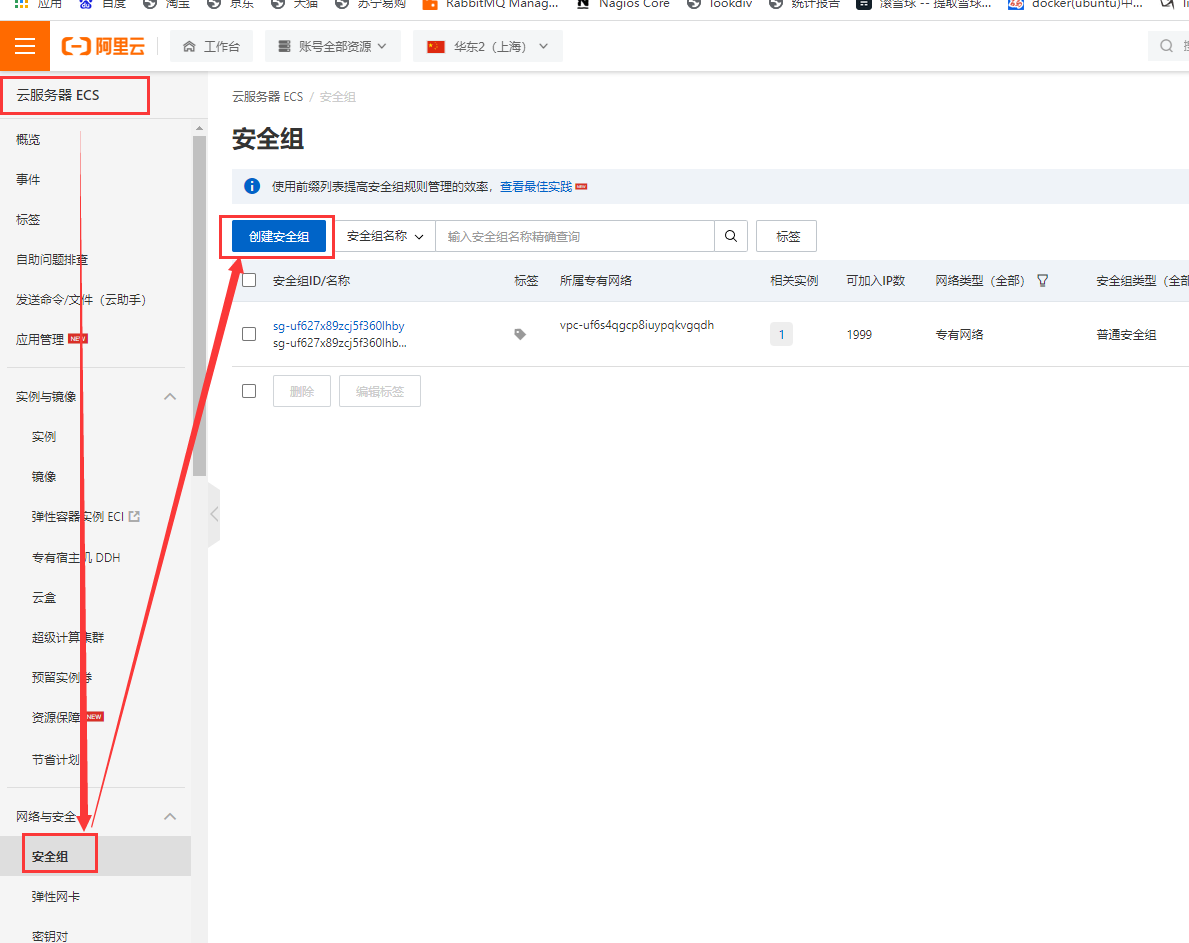Open the region selector 华东2（上海）
1189x943 pixels.
coord(488,46)
